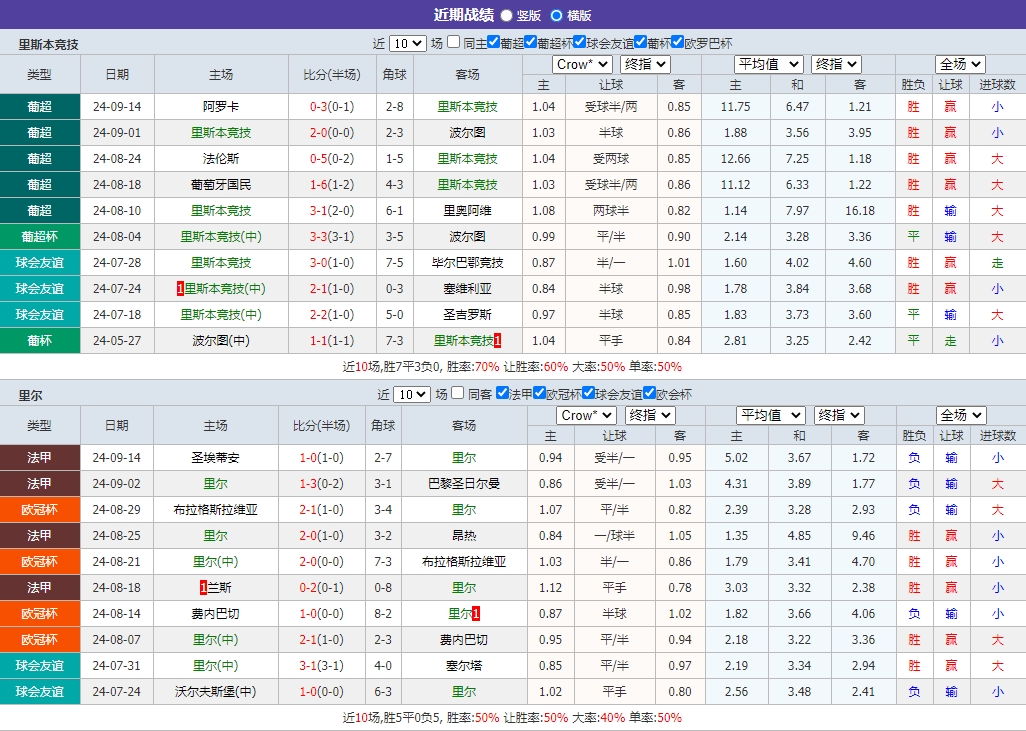Screen dimensions: 1026x731
Task: Select the 横版 layout radio button
Action: tap(555, 15)
